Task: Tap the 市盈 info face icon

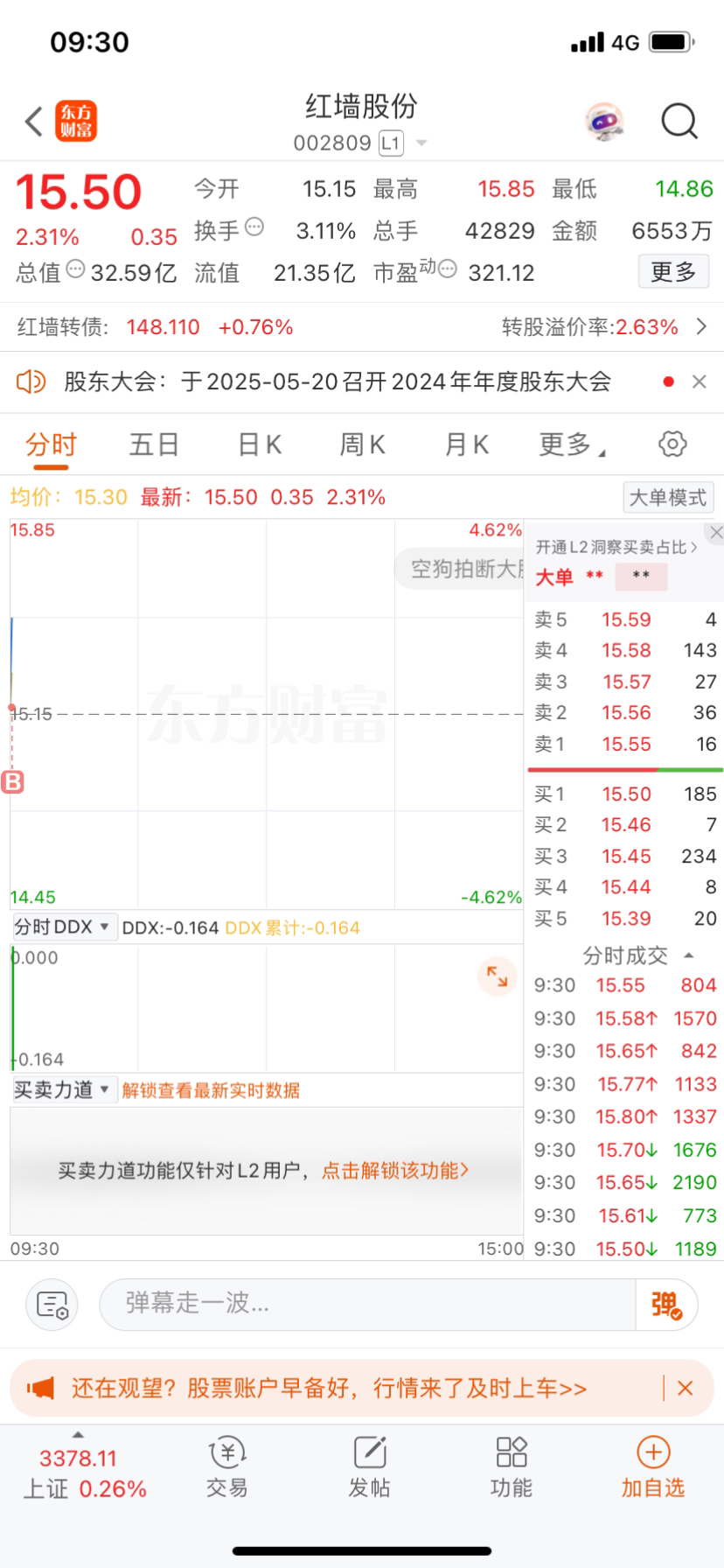Action: point(448,269)
